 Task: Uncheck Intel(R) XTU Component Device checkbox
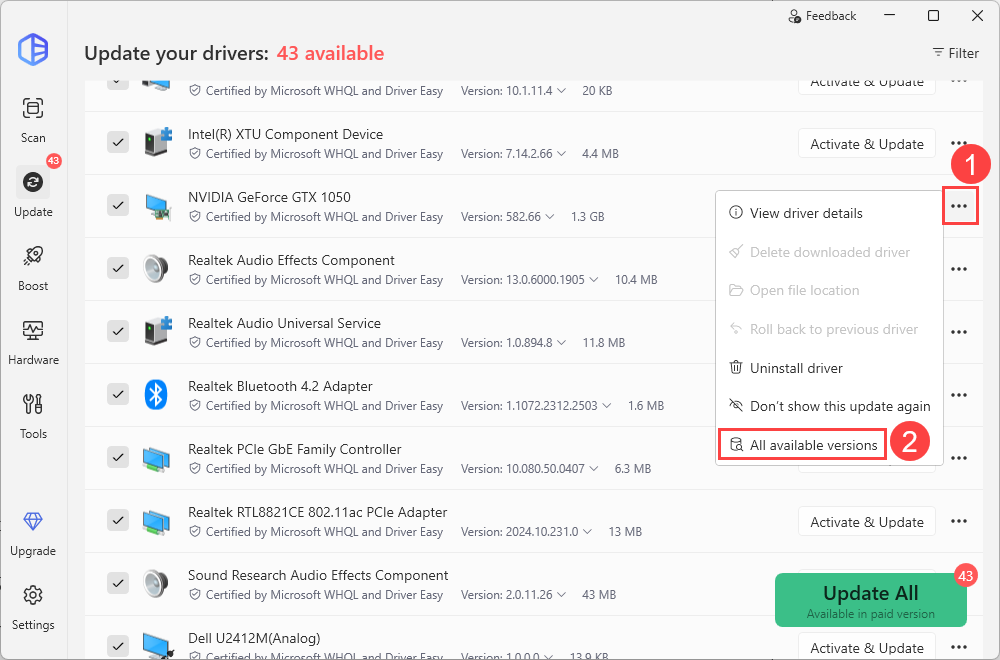(118, 142)
